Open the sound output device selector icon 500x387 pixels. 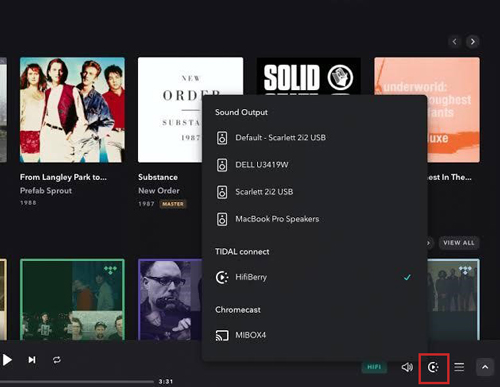coord(433,367)
